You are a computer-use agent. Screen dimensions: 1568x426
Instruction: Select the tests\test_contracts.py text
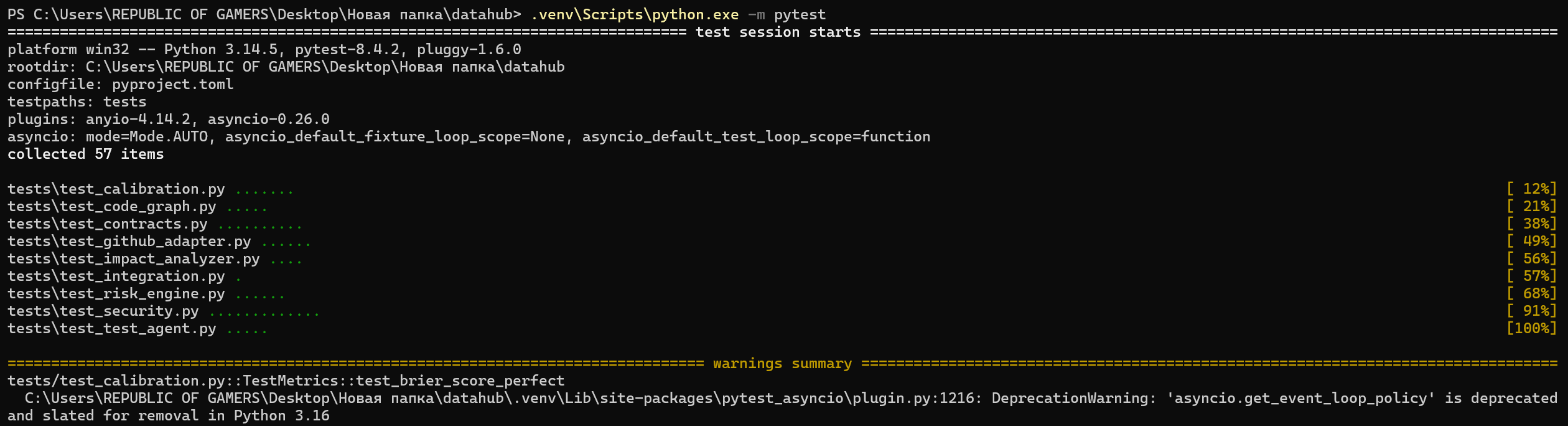[108, 224]
